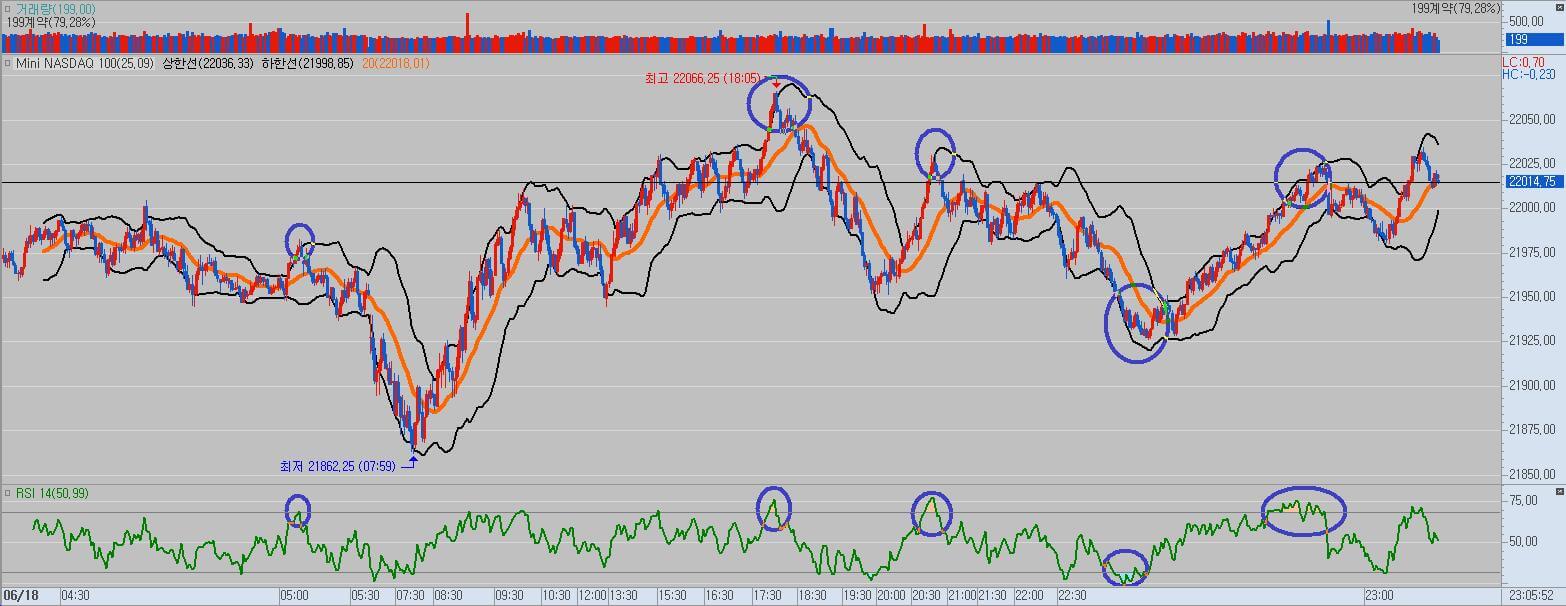Click the 17:30 time axis label

click(x=767, y=595)
